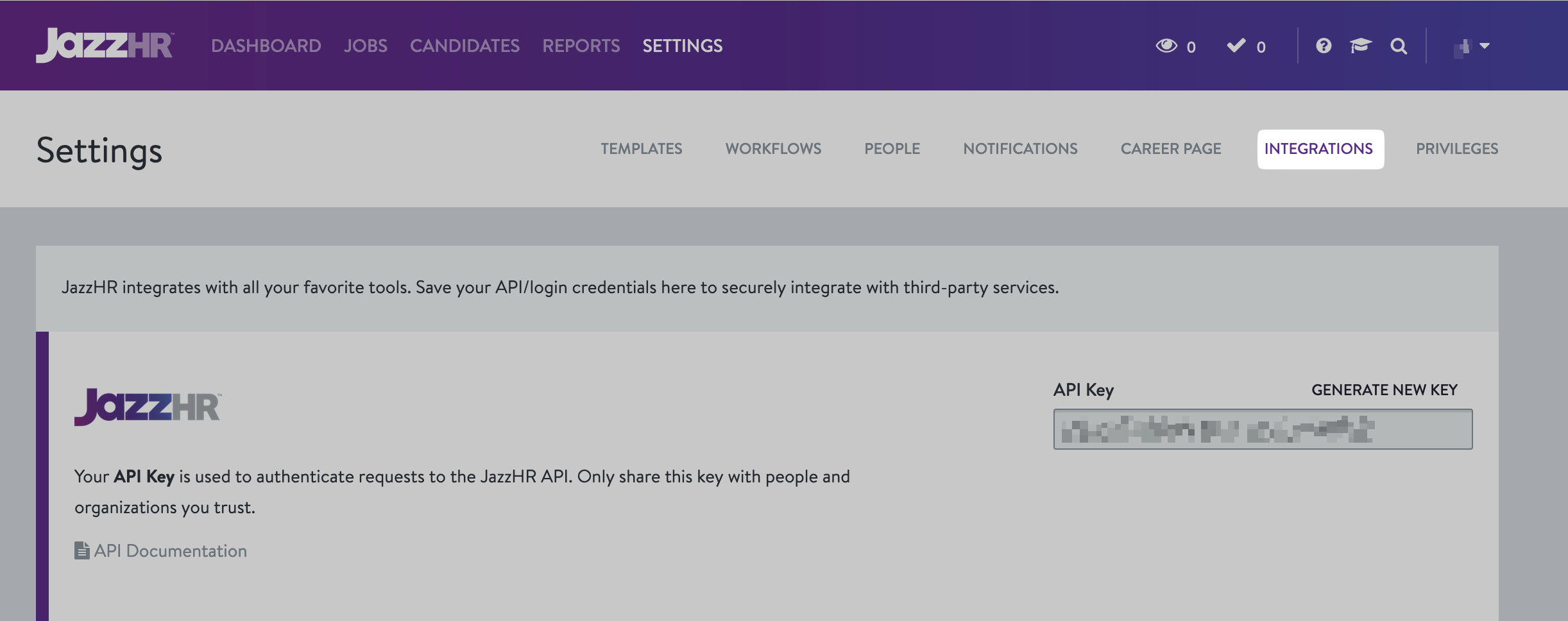Open the graduation cap training icon
The image size is (1568, 621).
(1360, 46)
